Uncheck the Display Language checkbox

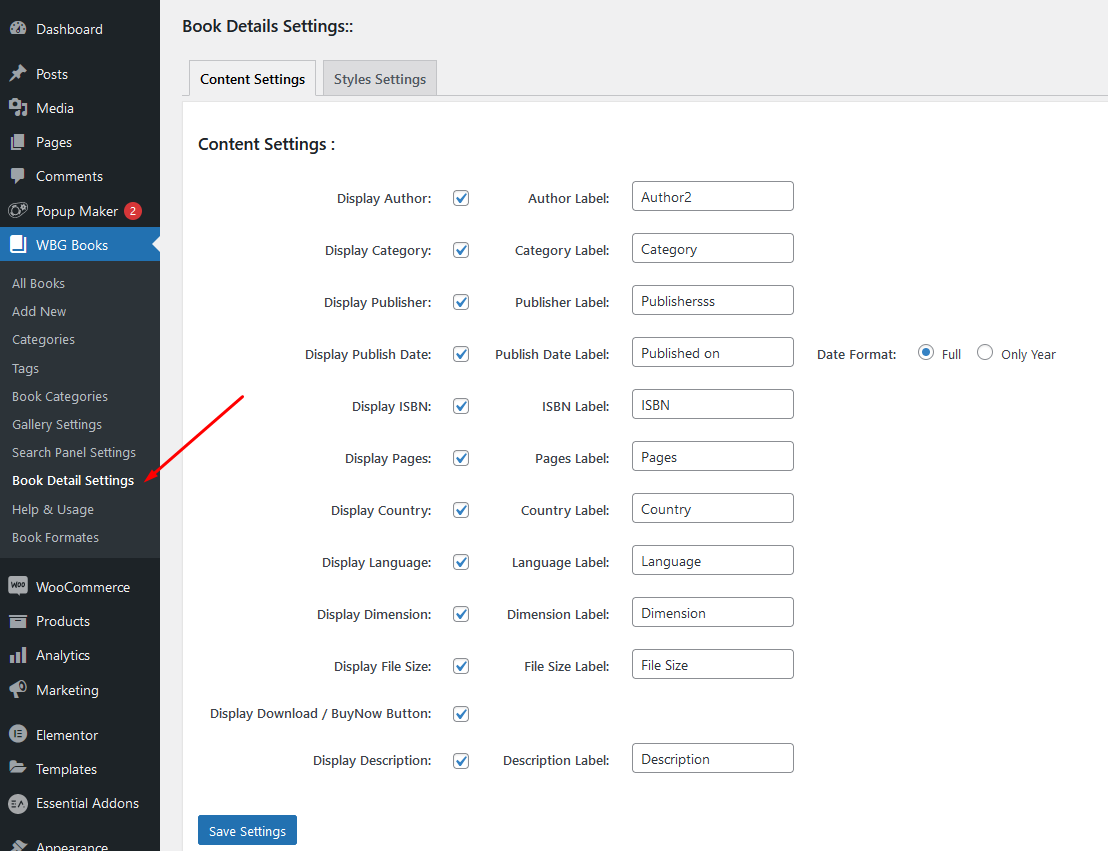tap(461, 562)
